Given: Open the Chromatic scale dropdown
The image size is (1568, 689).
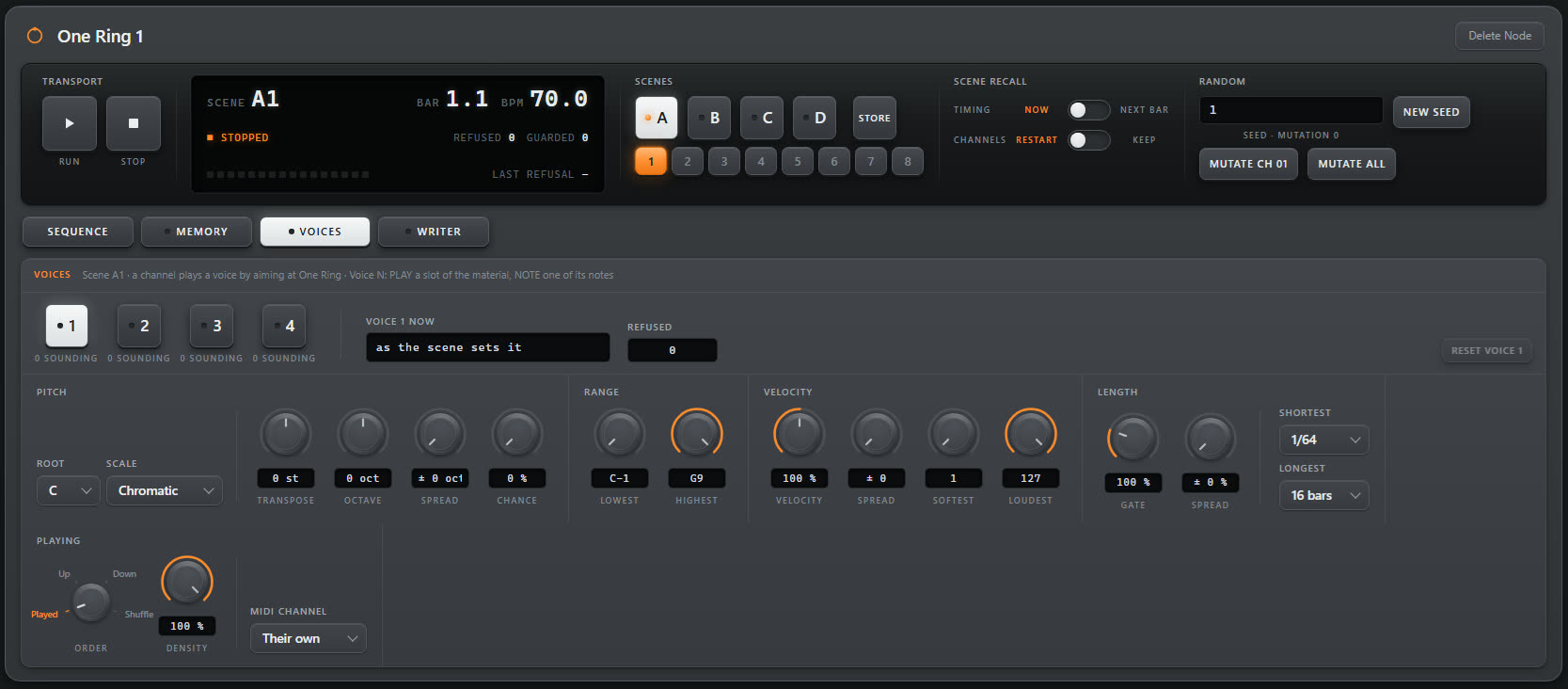Looking at the screenshot, I should pyautogui.click(x=165, y=490).
